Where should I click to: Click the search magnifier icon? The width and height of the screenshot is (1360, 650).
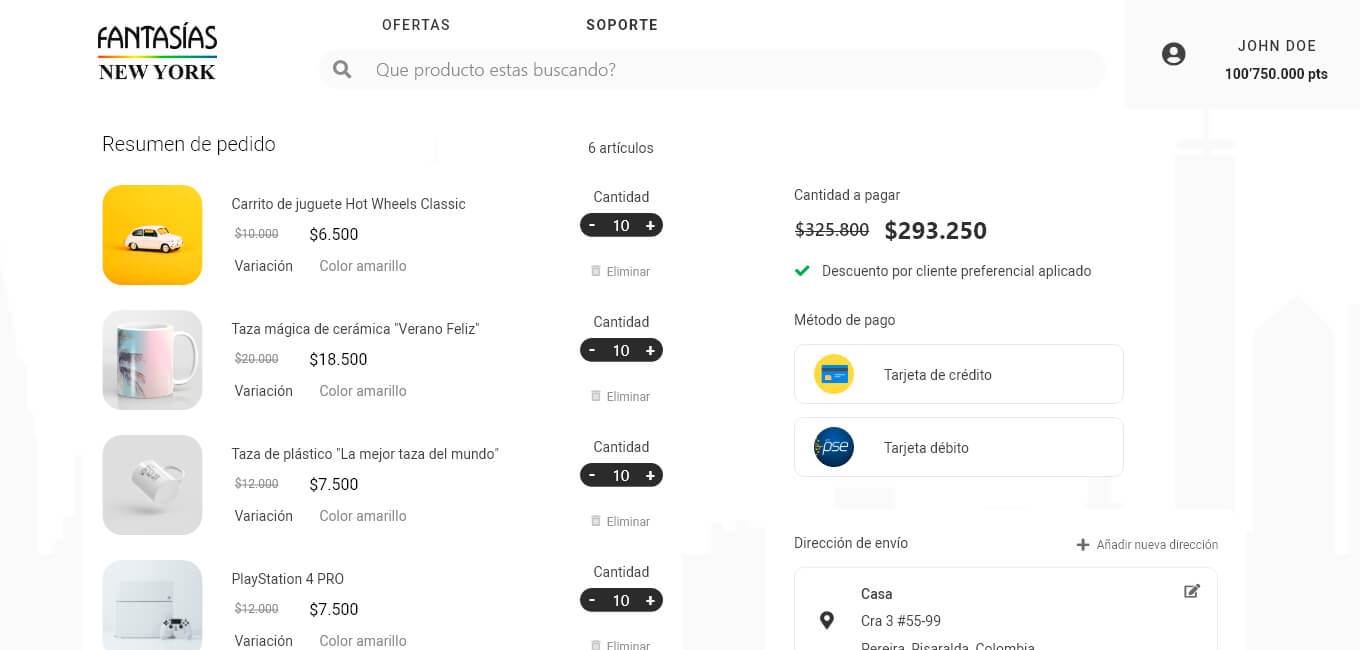pyautogui.click(x=342, y=69)
